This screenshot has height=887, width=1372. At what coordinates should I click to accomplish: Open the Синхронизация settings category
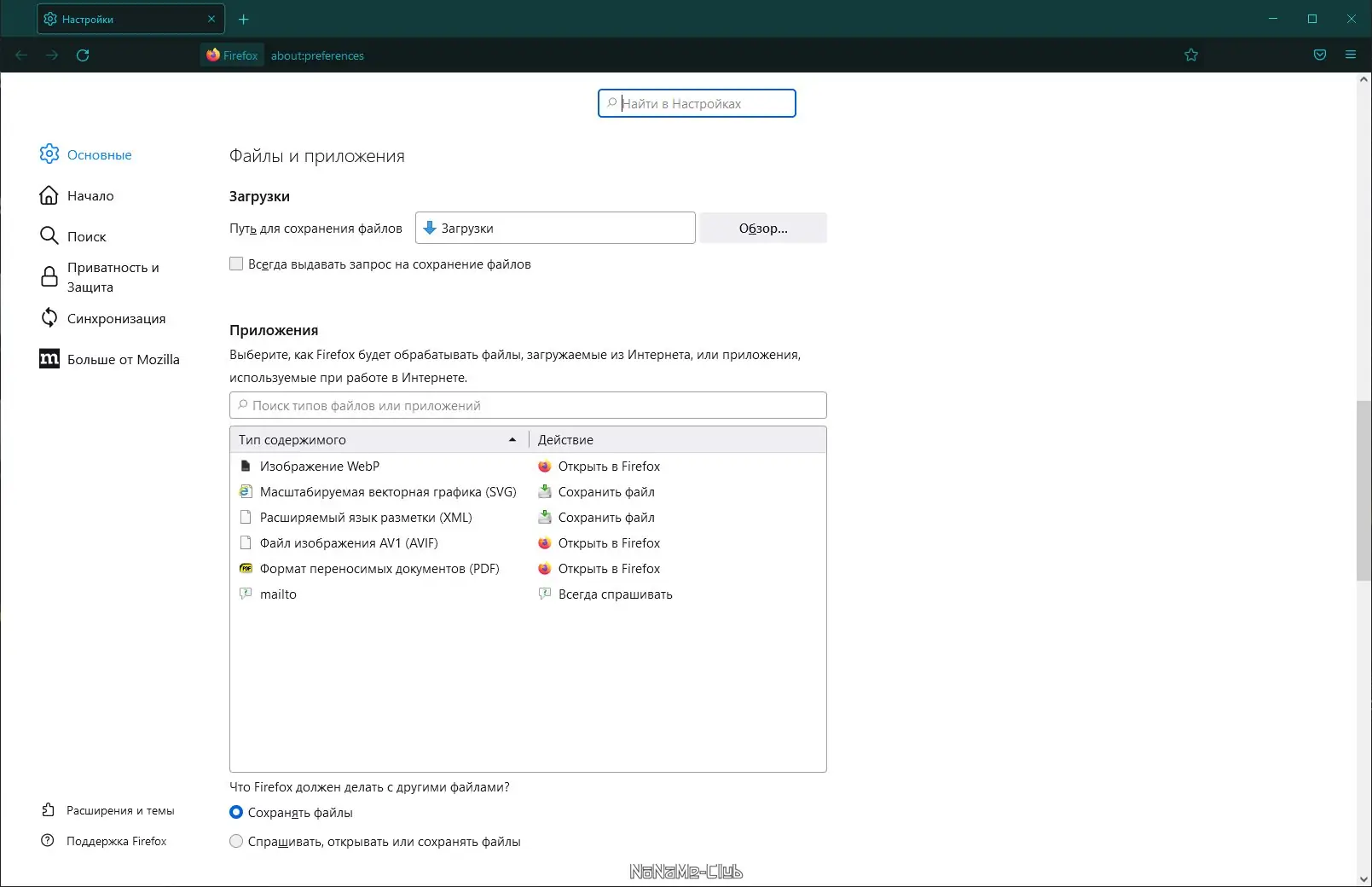pos(116,319)
